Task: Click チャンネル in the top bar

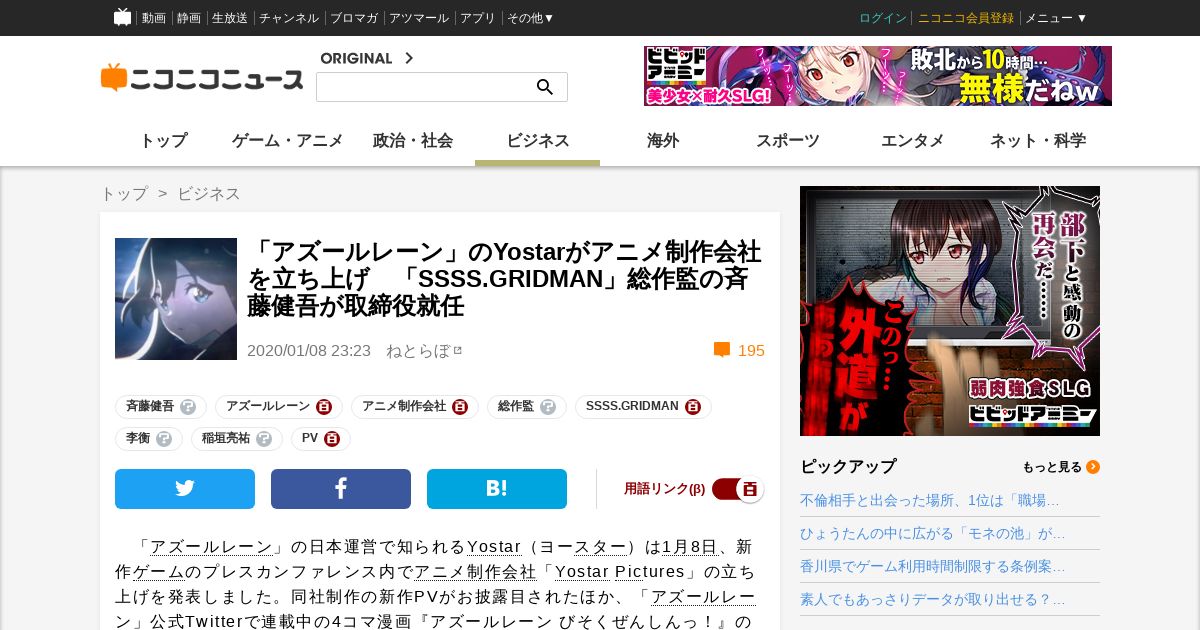Action: click(289, 18)
